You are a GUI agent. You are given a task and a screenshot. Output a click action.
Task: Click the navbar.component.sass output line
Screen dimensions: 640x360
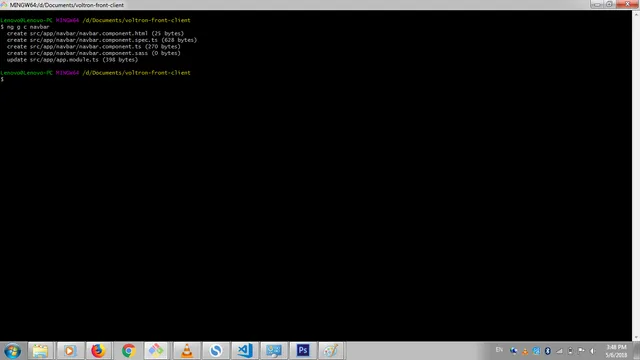[x=93, y=53]
